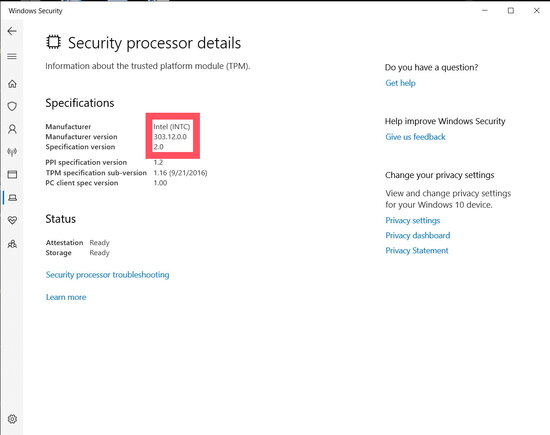
Task: Open Device performance & health heart icon
Action: tap(12, 220)
